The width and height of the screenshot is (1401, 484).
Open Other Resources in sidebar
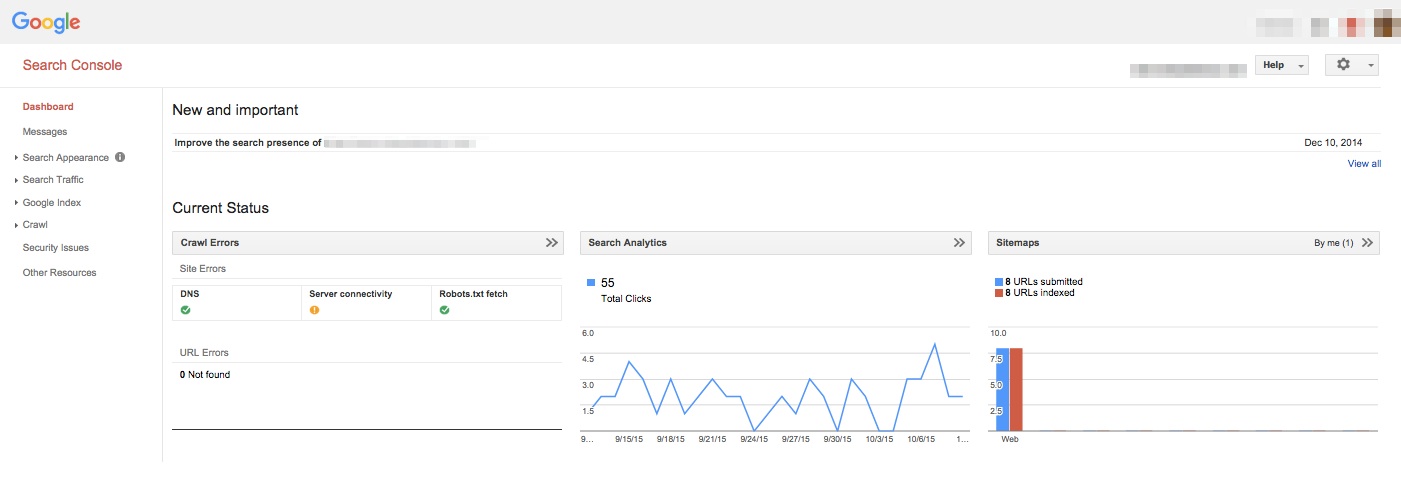59,273
